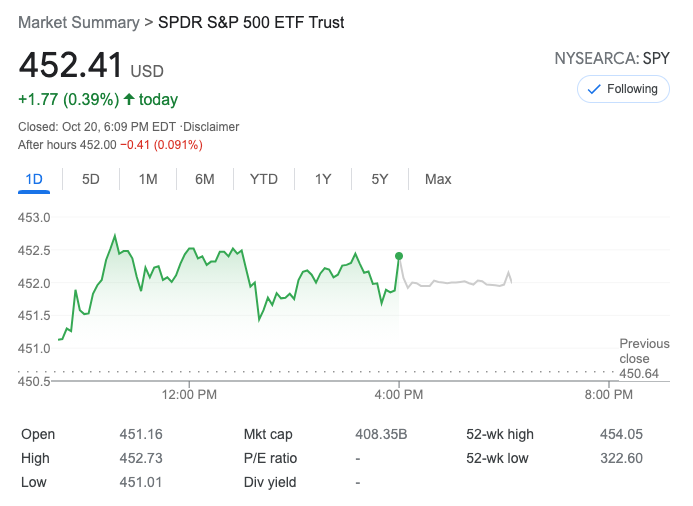Switch to the 5Y chart view
Image resolution: width=693 pixels, height=506 pixels.
[x=380, y=179]
